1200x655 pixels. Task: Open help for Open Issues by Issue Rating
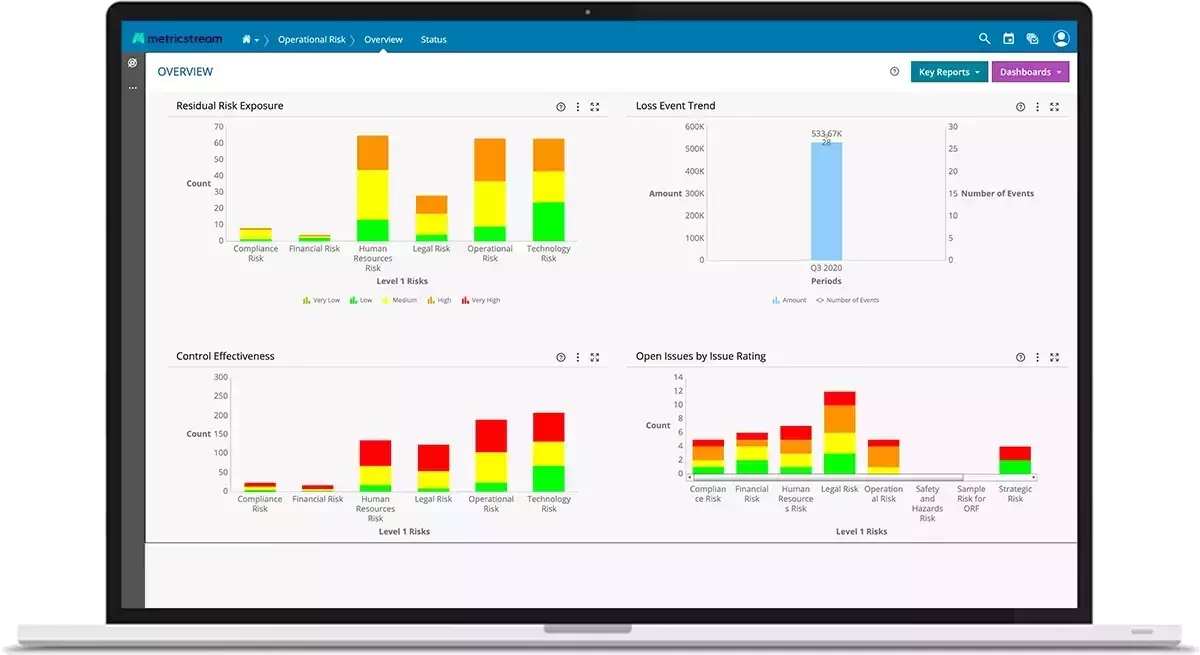coord(1020,357)
